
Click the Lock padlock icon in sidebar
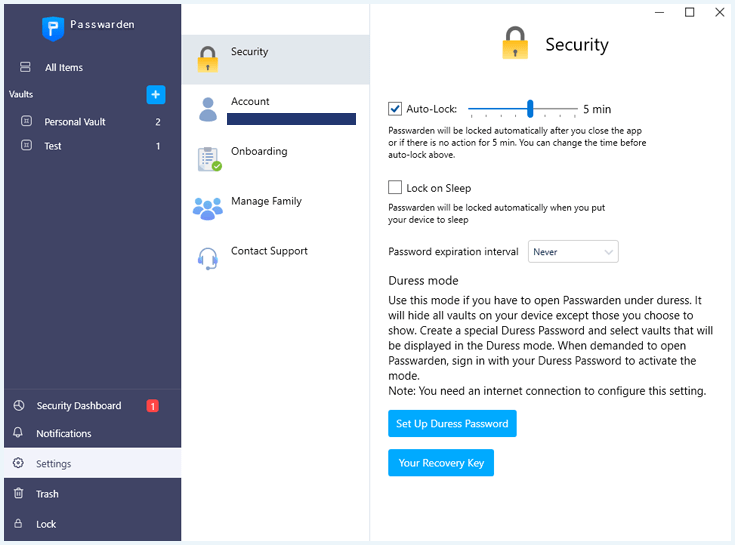tap(18, 523)
